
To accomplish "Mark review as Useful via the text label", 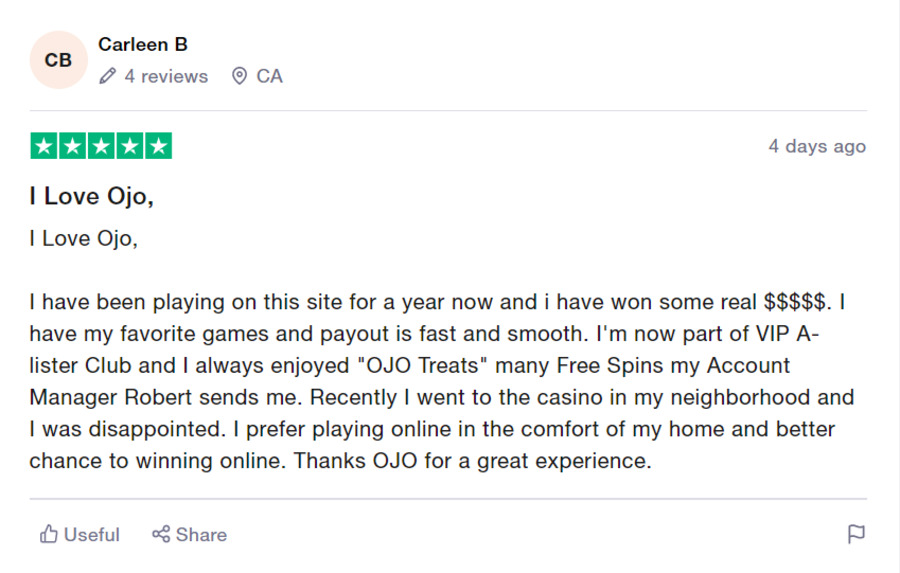I will 92,535.
